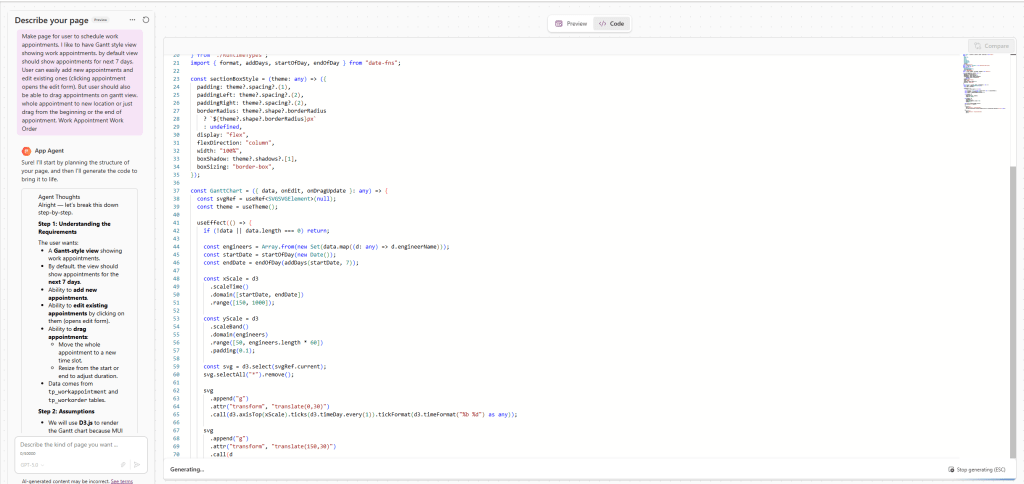
Task: Click the Preview badge beside the page title
Action: (102, 19)
